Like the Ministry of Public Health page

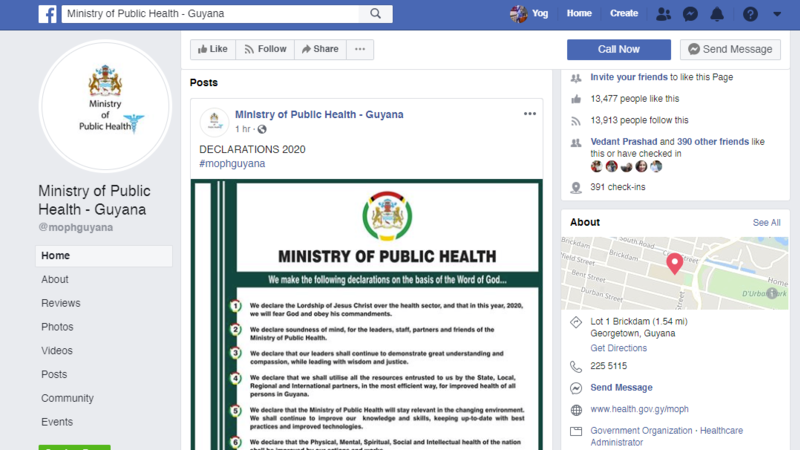(x=213, y=49)
